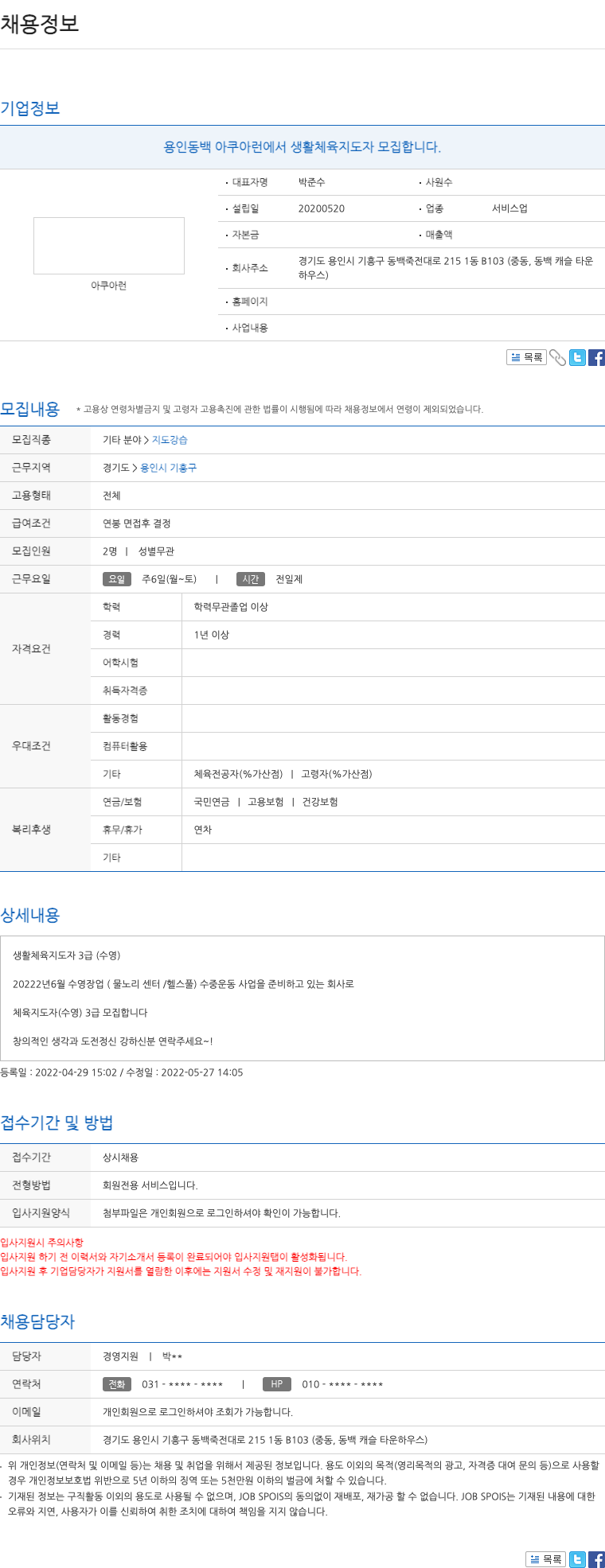This screenshot has height=1568, width=605.
Task: Select the line 생활체육지도자 3급 (수영)
Action: click(x=67, y=955)
